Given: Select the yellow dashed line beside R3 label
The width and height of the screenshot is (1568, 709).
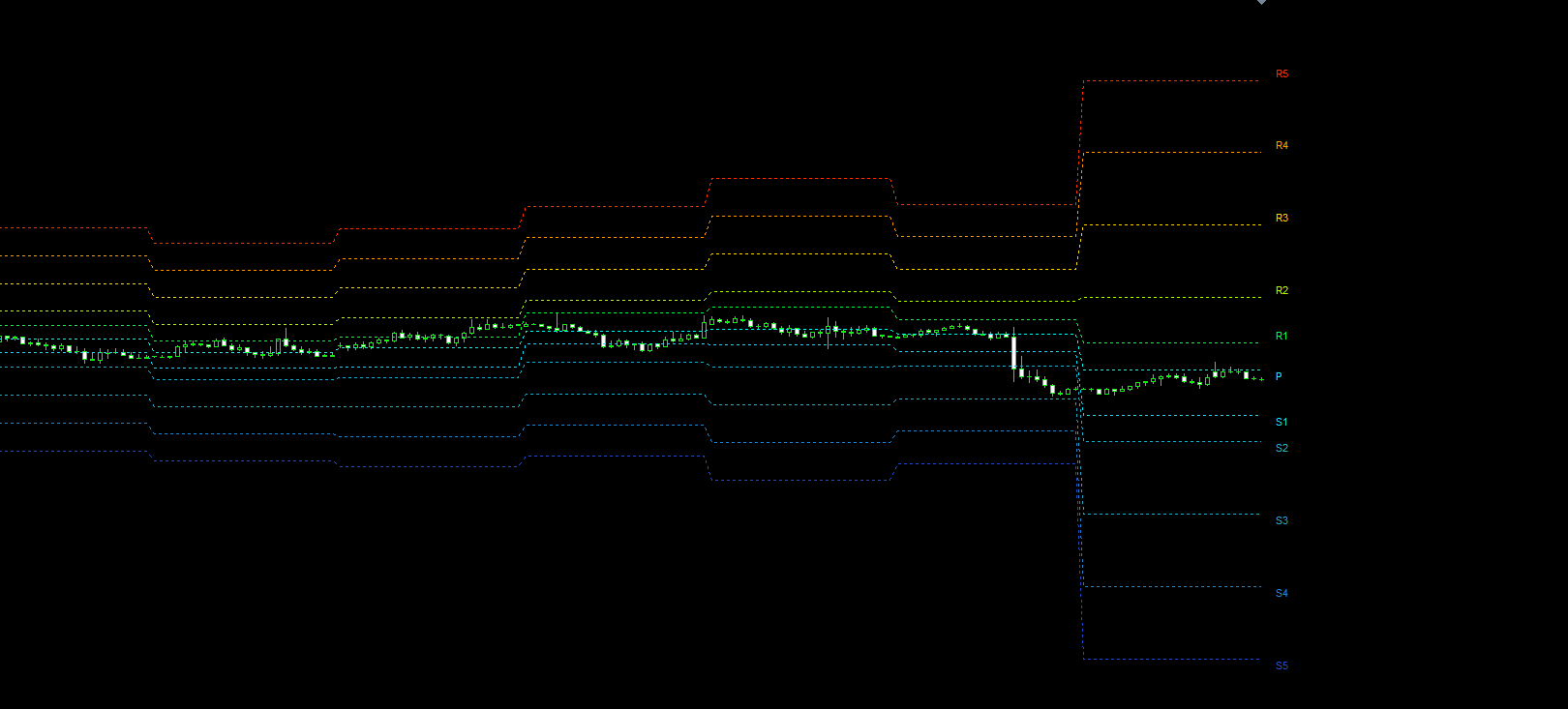Looking at the screenshot, I should tap(1171, 224).
